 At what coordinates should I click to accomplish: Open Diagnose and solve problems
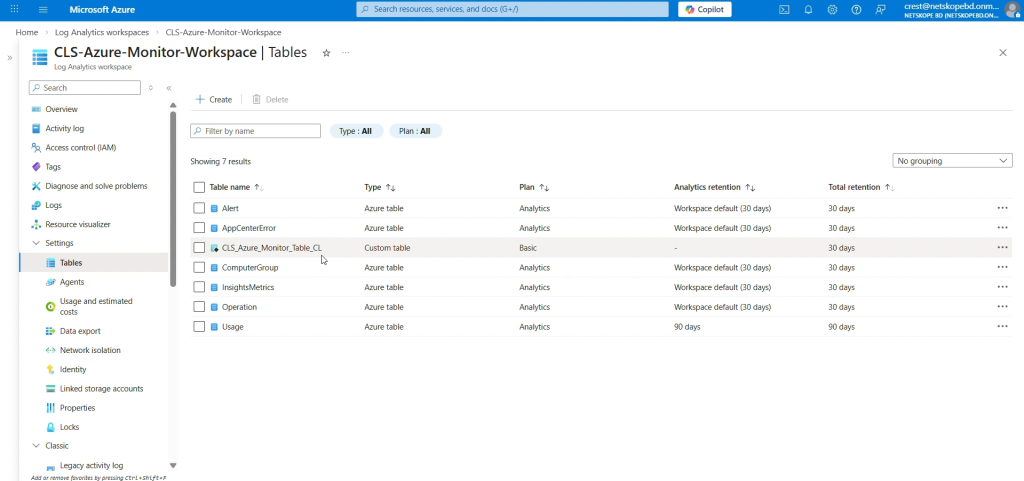96,186
